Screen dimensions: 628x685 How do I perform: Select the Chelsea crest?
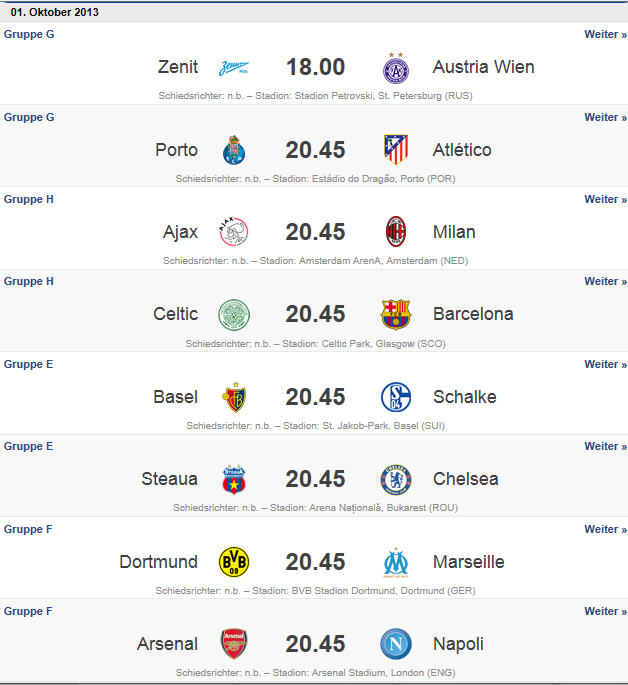[396, 479]
